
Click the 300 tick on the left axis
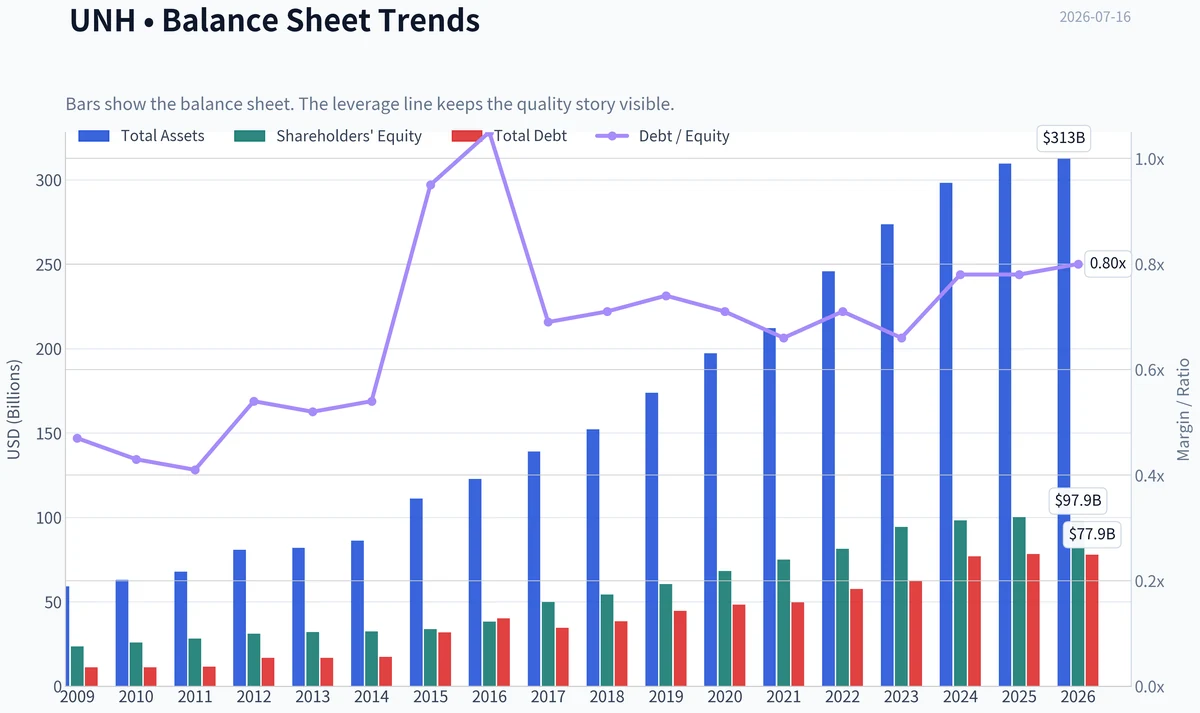coord(48,180)
